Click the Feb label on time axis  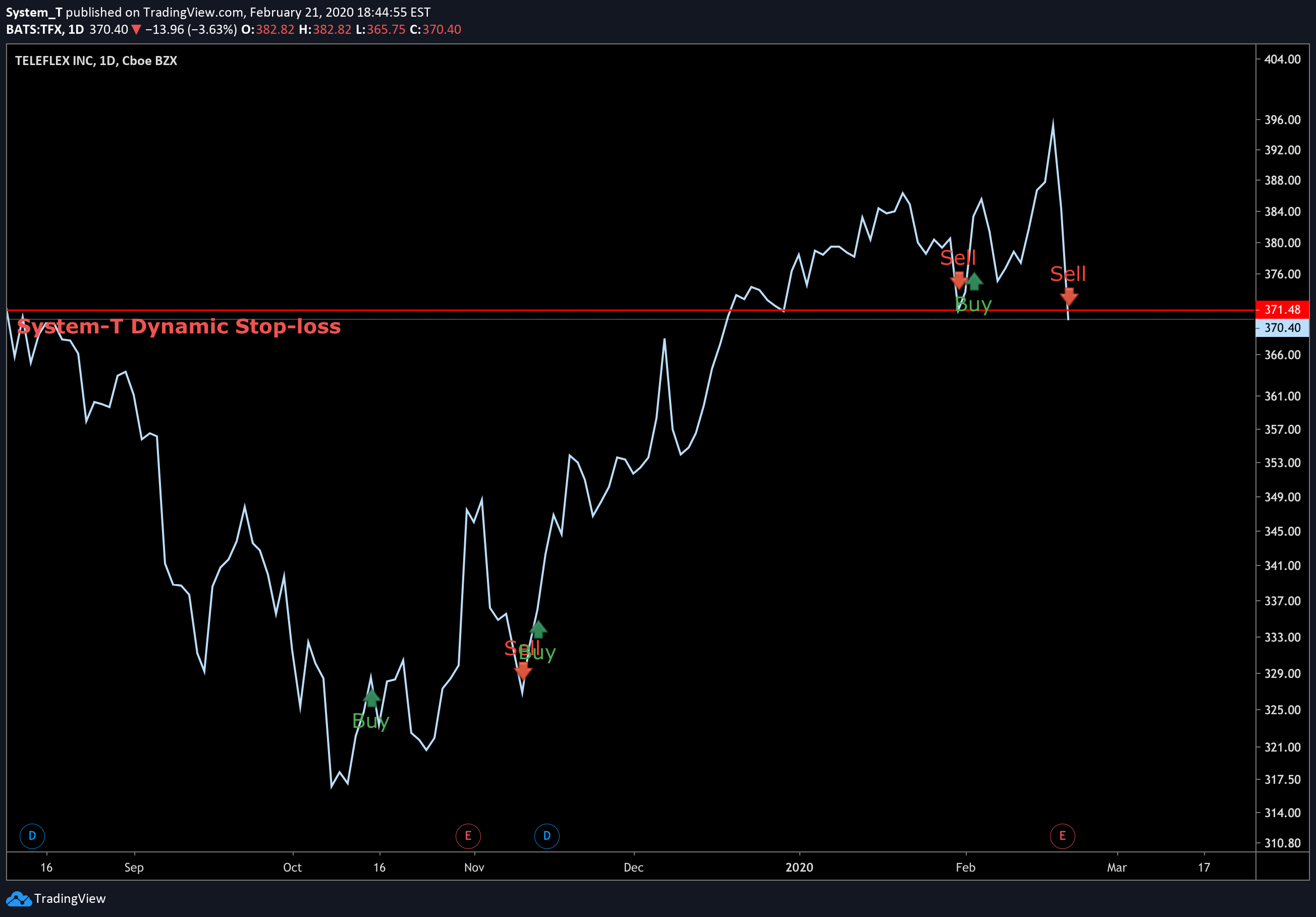[965, 867]
